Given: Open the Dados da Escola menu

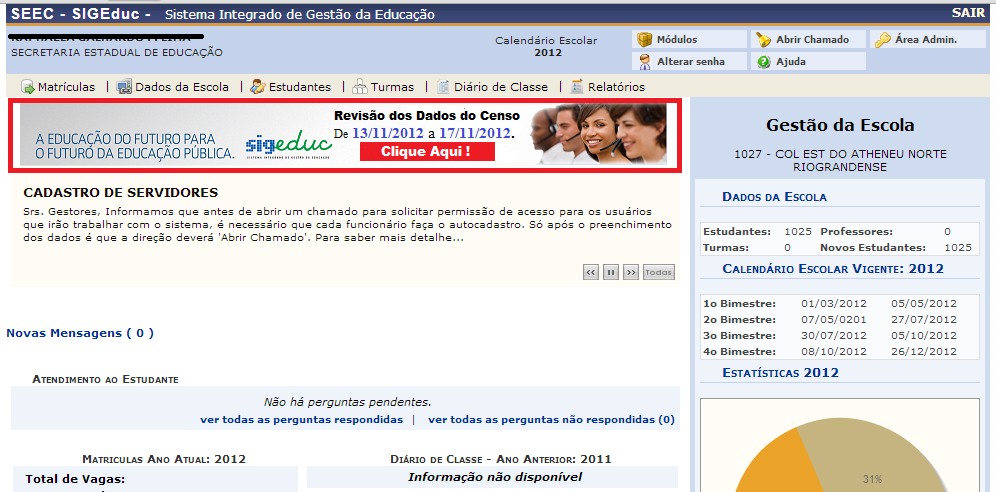Looking at the screenshot, I should [182, 87].
